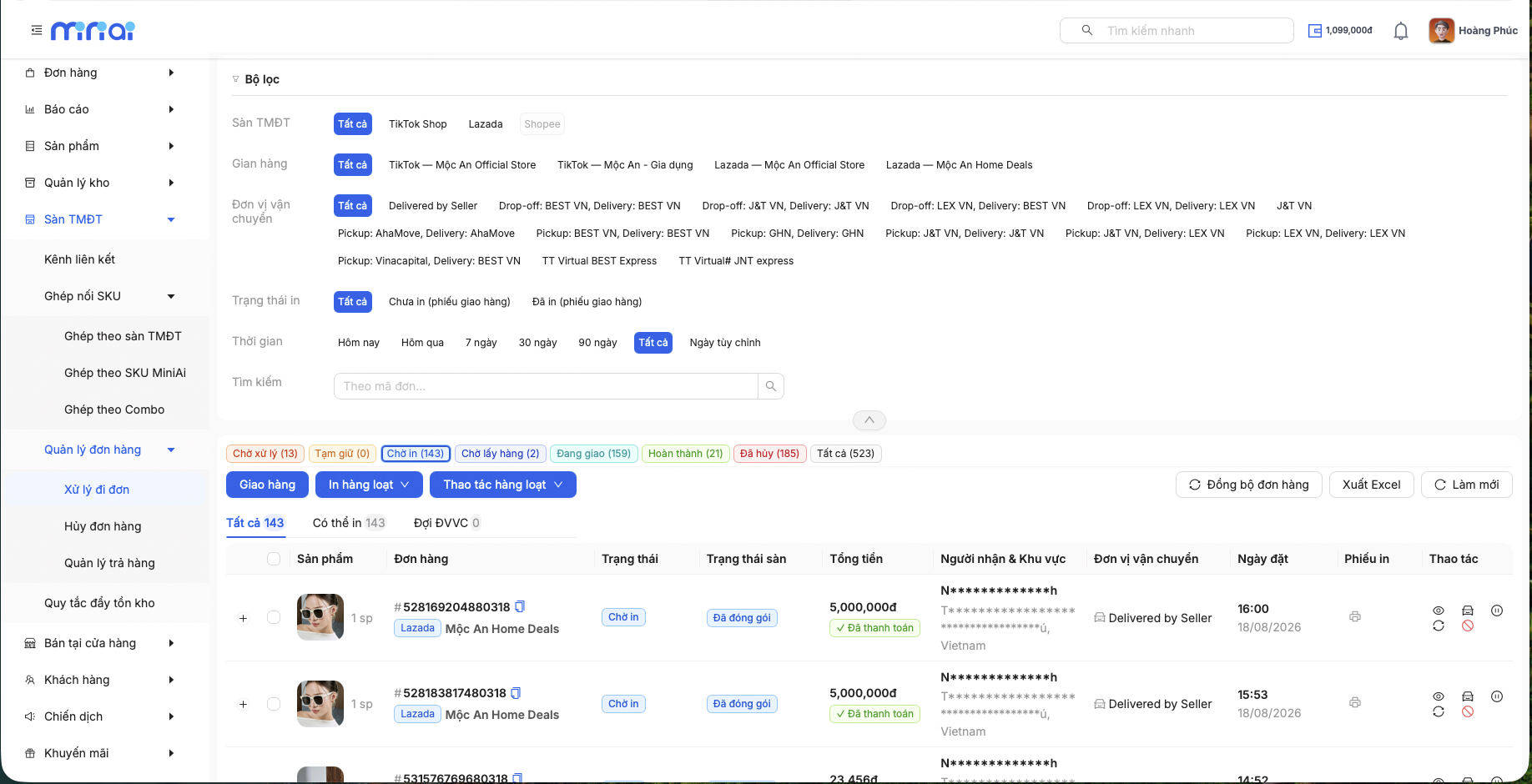This screenshot has height=784, width=1532.
Task: Switch to the Có thể in tab
Action: [x=349, y=523]
